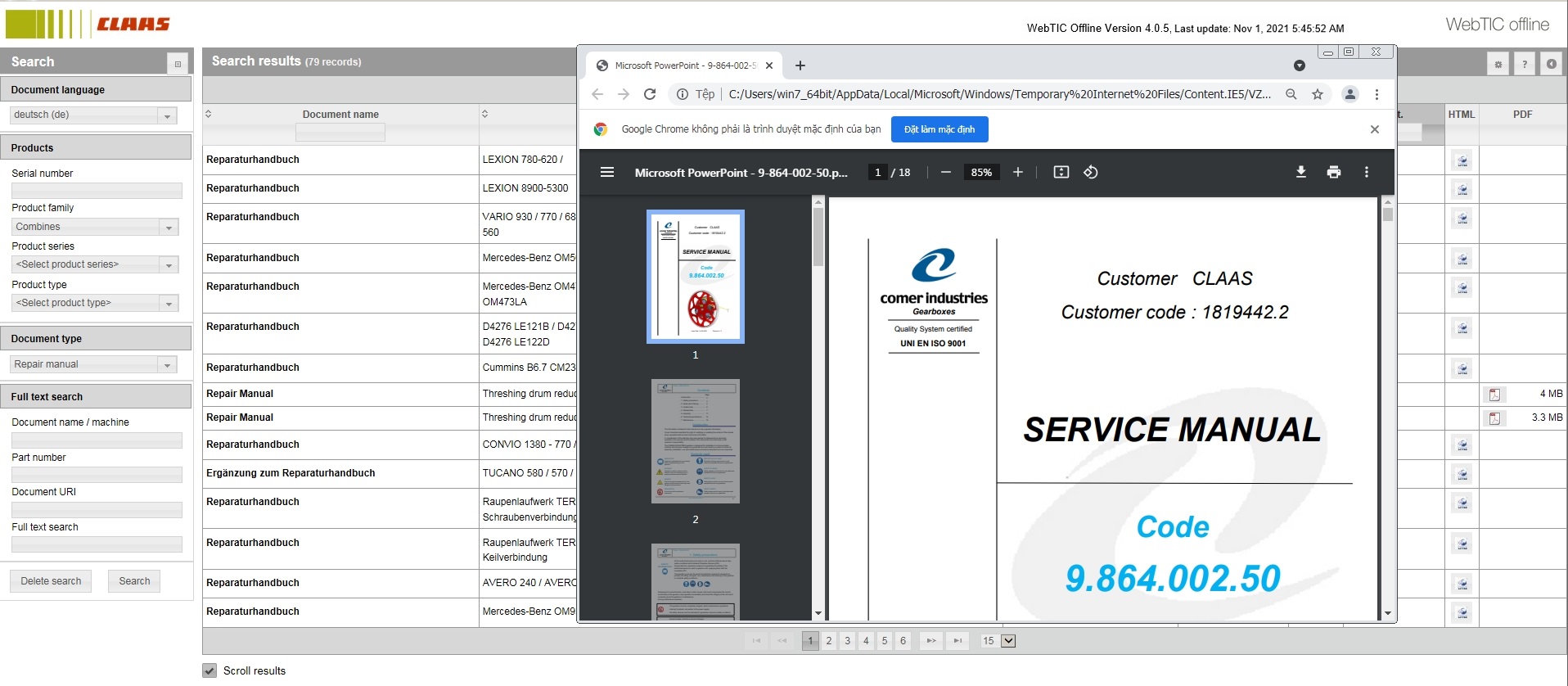
Task: Open 3.3 MB PDF of Repair Manual
Action: (x=1494, y=418)
